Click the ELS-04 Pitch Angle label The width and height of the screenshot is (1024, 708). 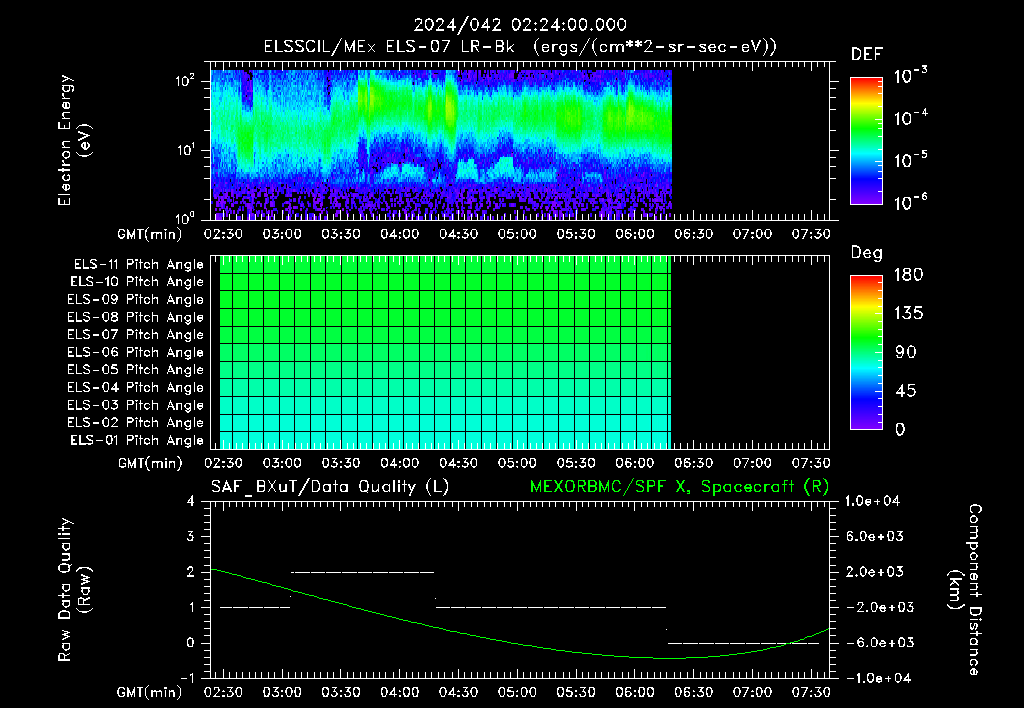click(136, 387)
